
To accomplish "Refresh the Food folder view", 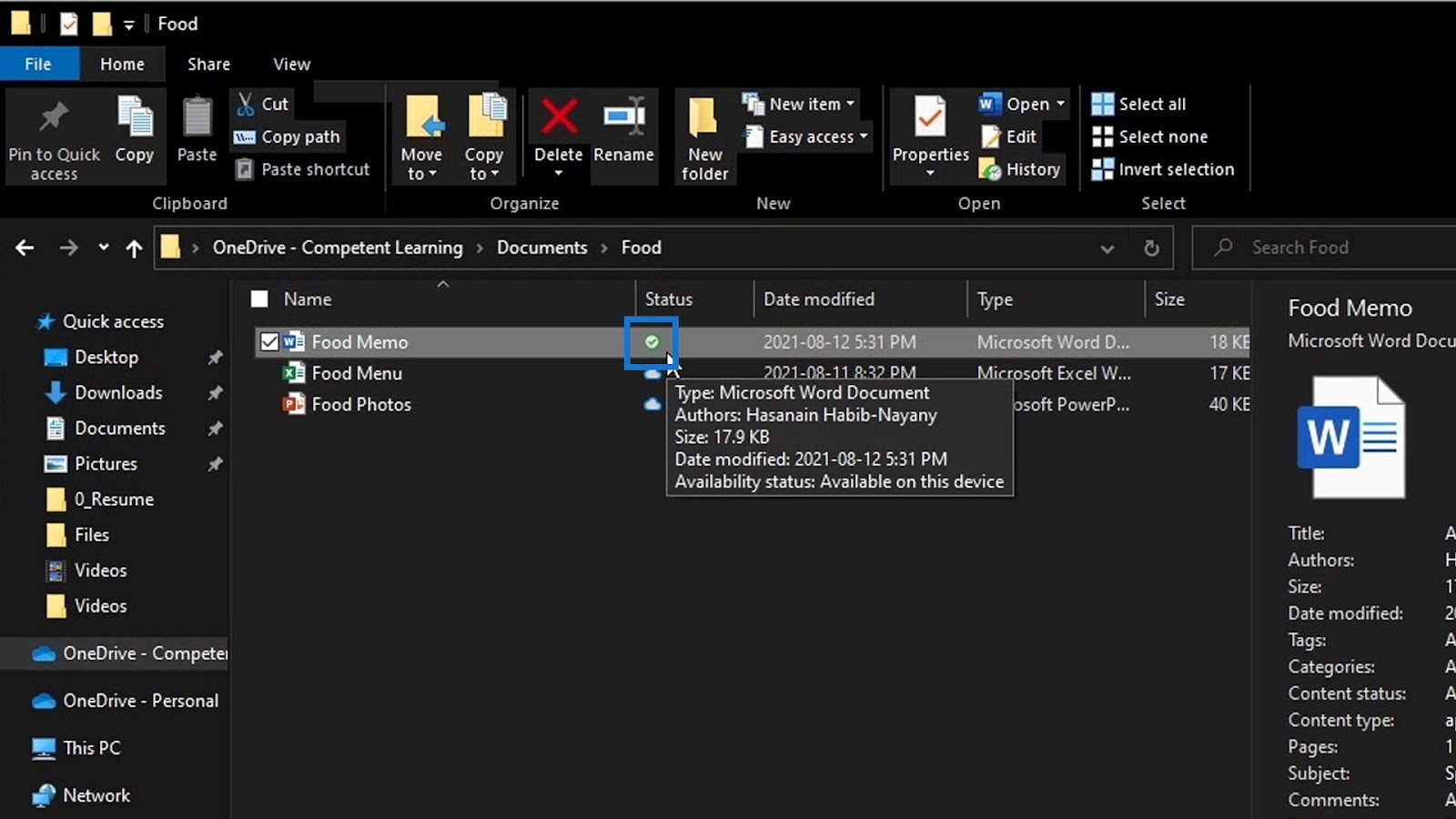I will coord(1151,248).
